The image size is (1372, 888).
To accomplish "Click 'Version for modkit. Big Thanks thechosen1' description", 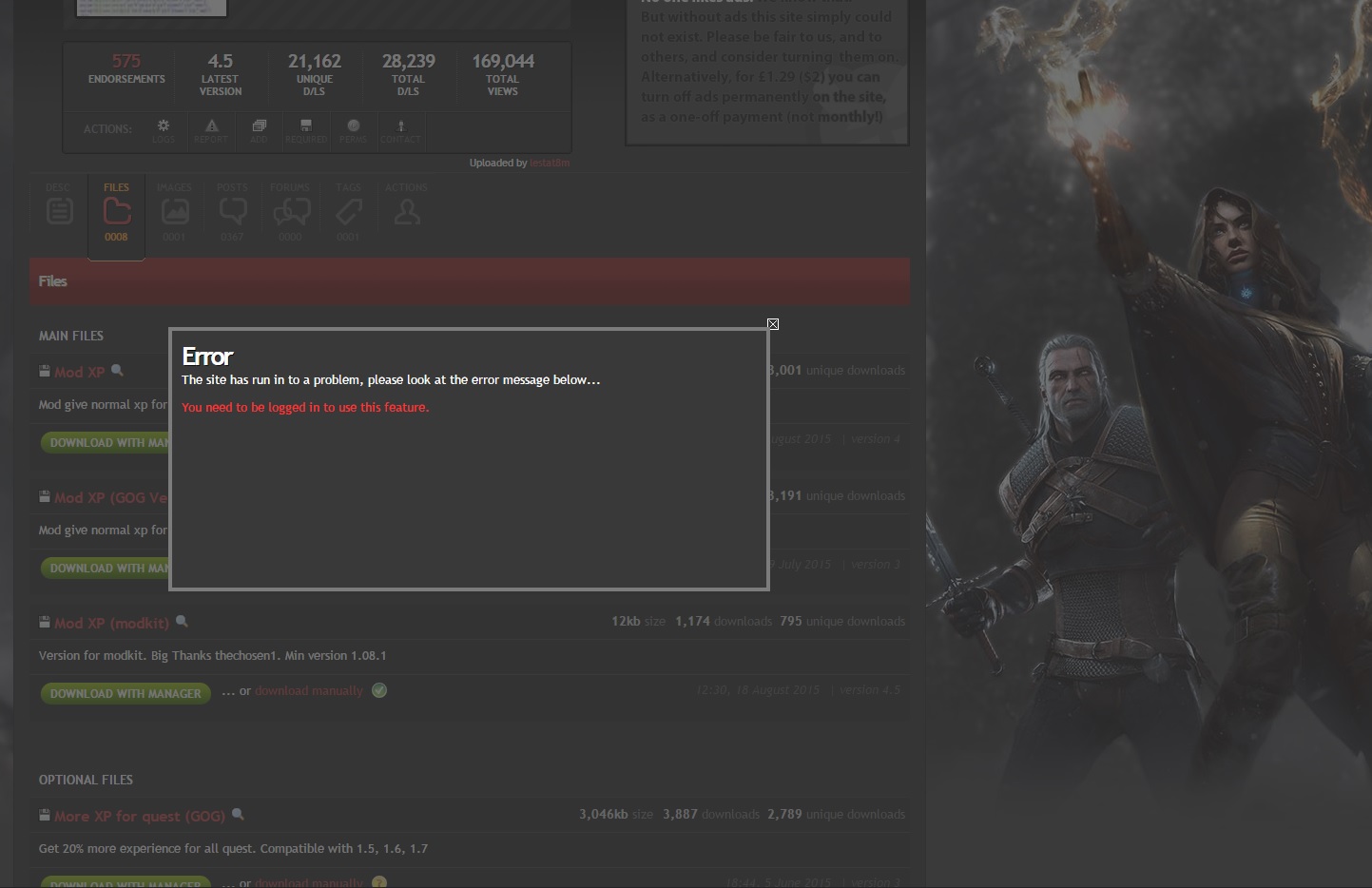I will click(x=212, y=655).
